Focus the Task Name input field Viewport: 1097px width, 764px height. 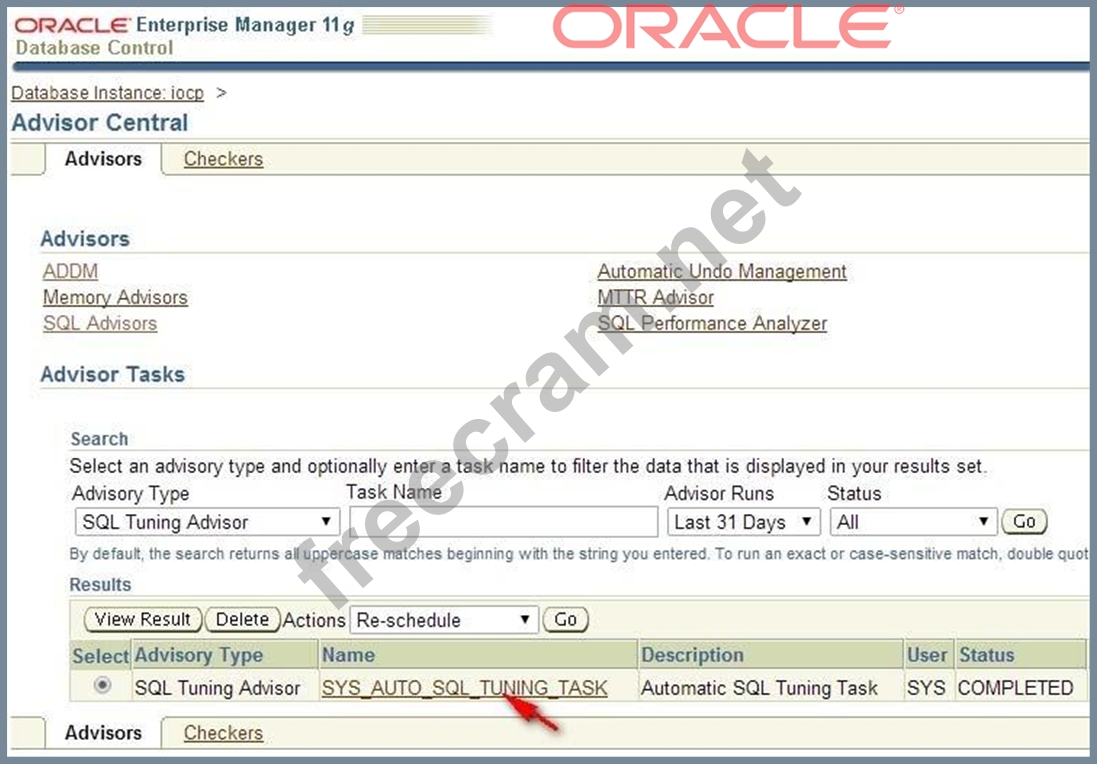pos(504,522)
